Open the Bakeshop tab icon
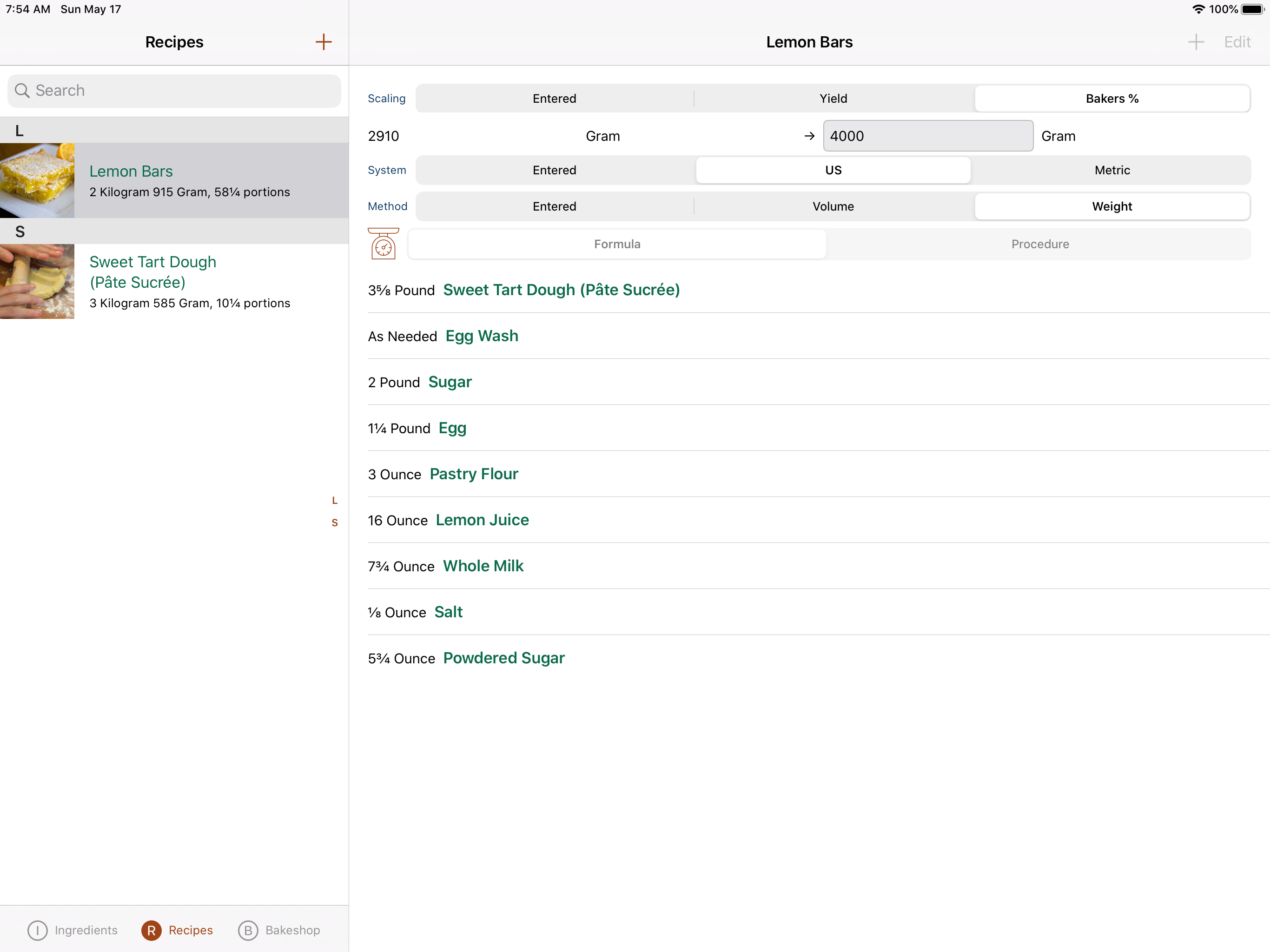 point(248,930)
